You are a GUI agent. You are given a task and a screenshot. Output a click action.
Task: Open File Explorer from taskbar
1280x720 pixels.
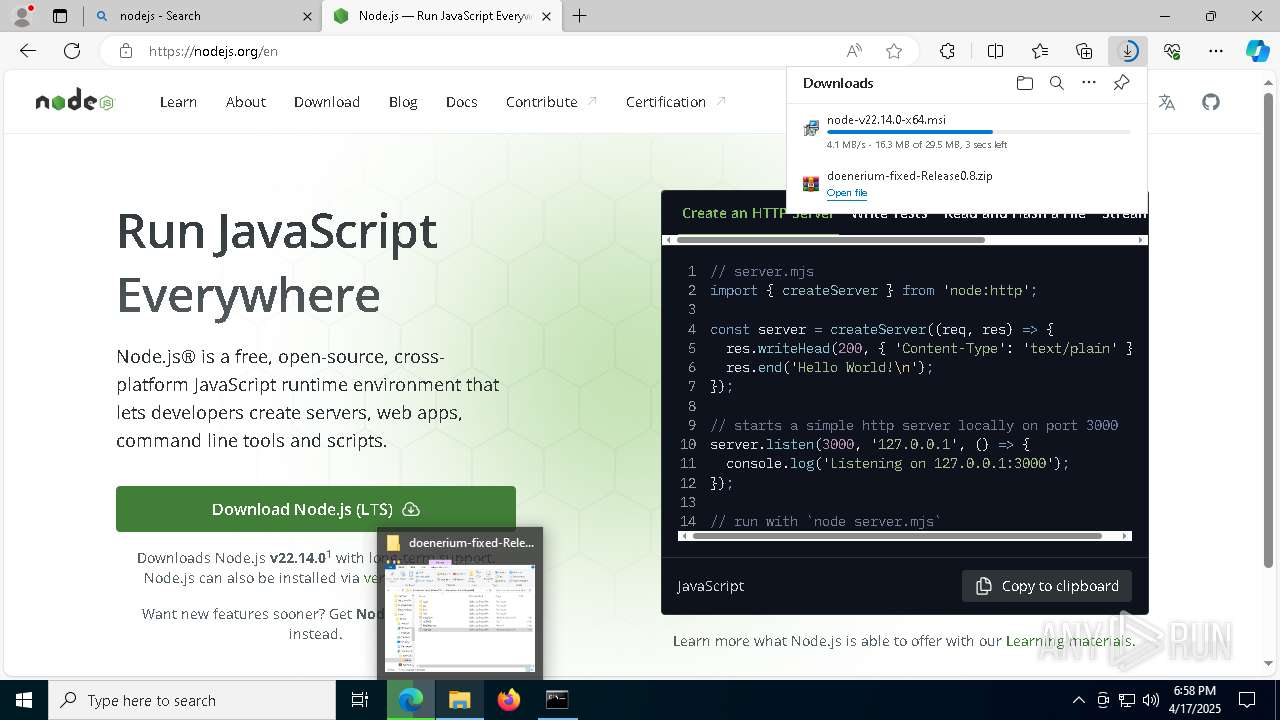[459, 700]
